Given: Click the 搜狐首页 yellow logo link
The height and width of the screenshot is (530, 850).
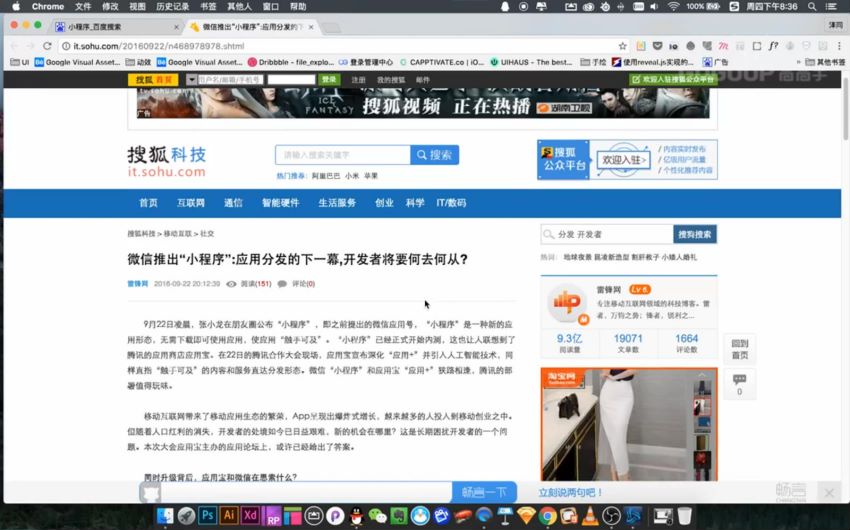Looking at the screenshot, I should (x=153, y=80).
